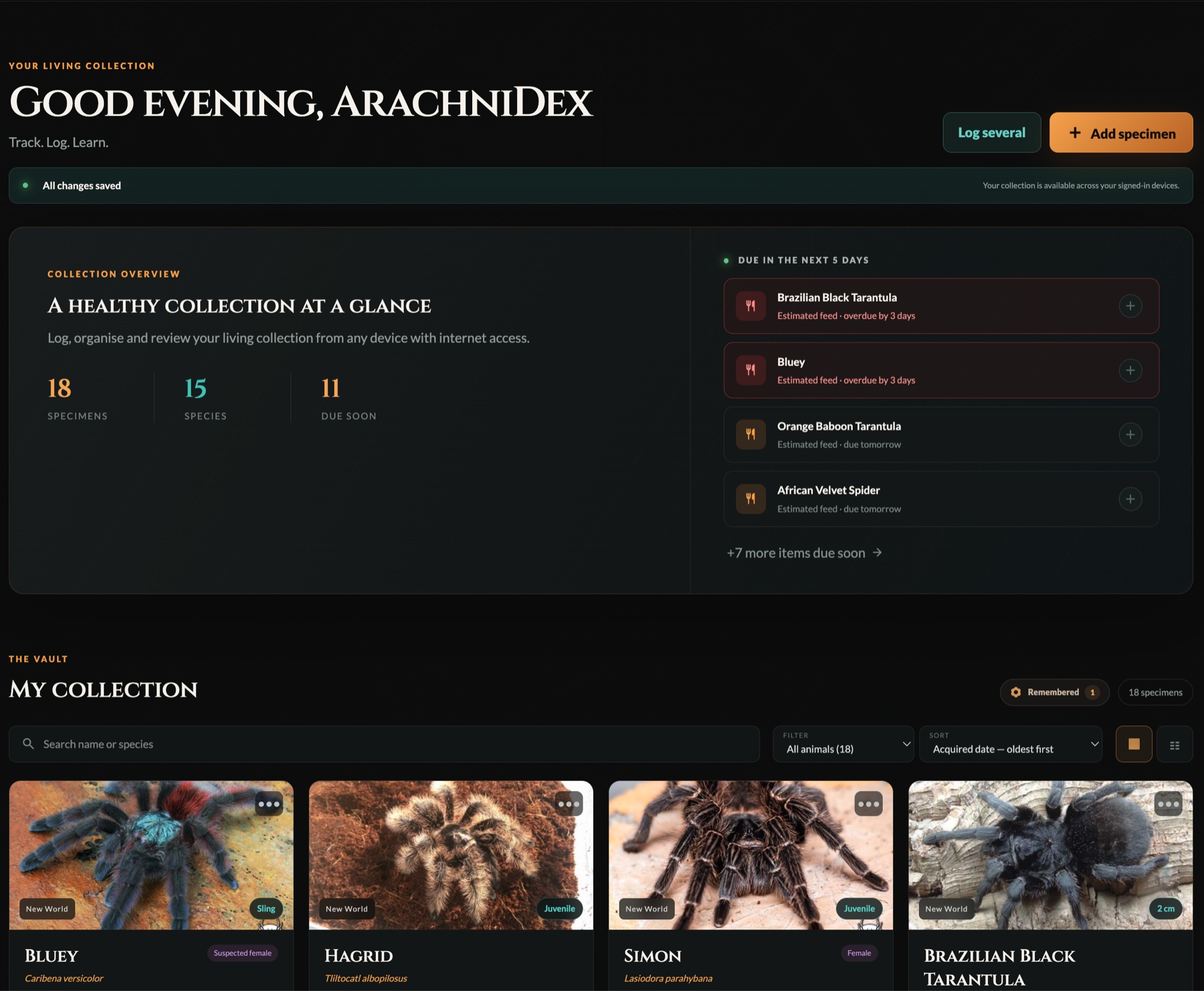Click plus icon on Bluey feed row
Image resolution: width=1204 pixels, height=991 pixels.
click(1130, 370)
